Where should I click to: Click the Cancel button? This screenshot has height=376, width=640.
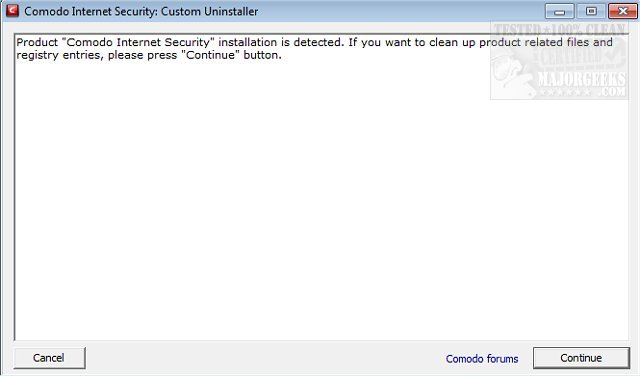coord(49,358)
